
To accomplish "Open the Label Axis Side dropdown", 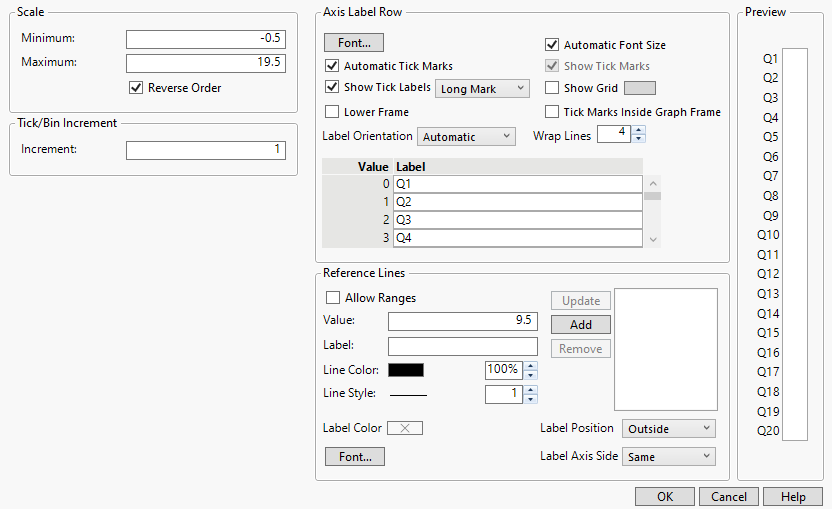I will pos(669,457).
